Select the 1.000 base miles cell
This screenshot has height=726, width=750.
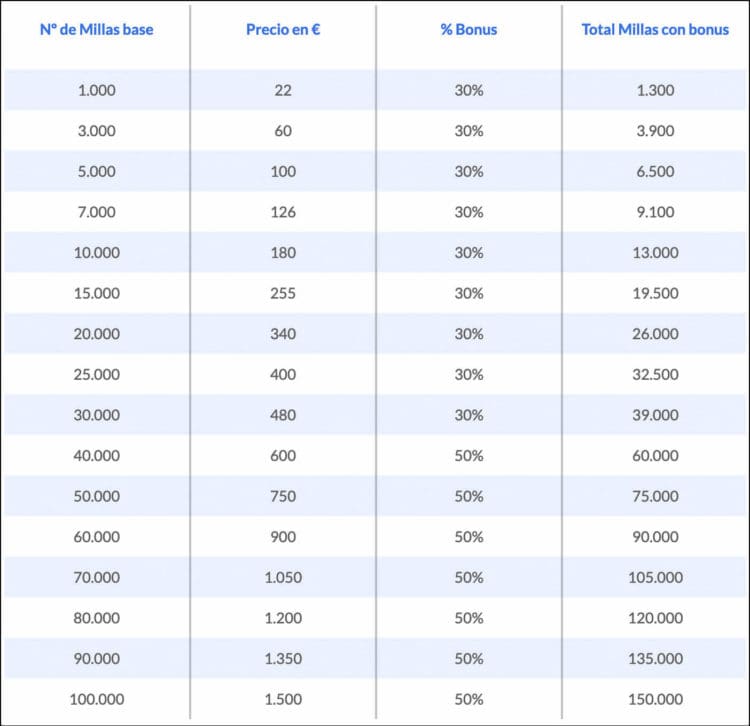click(x=96, y=90)
